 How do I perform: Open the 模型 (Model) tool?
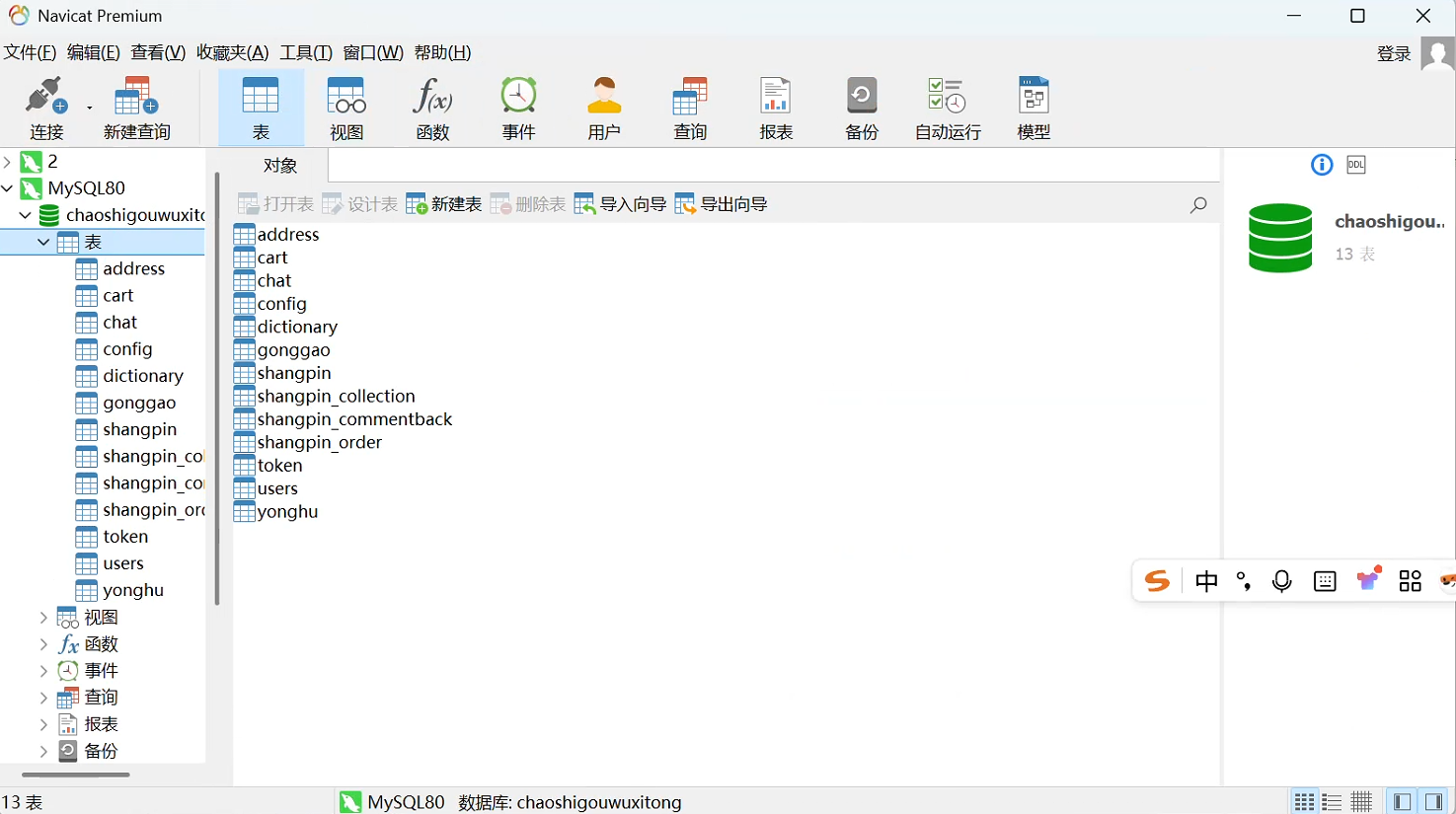[1034, 109]
